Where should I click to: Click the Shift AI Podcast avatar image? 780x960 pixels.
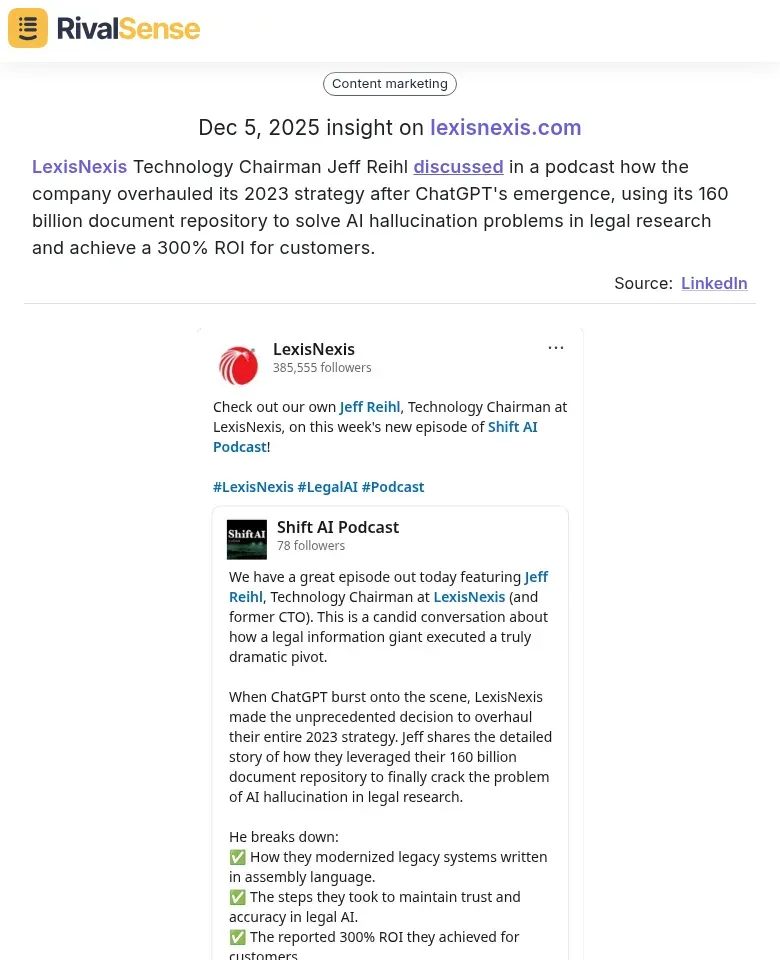[x=246, y=539]
